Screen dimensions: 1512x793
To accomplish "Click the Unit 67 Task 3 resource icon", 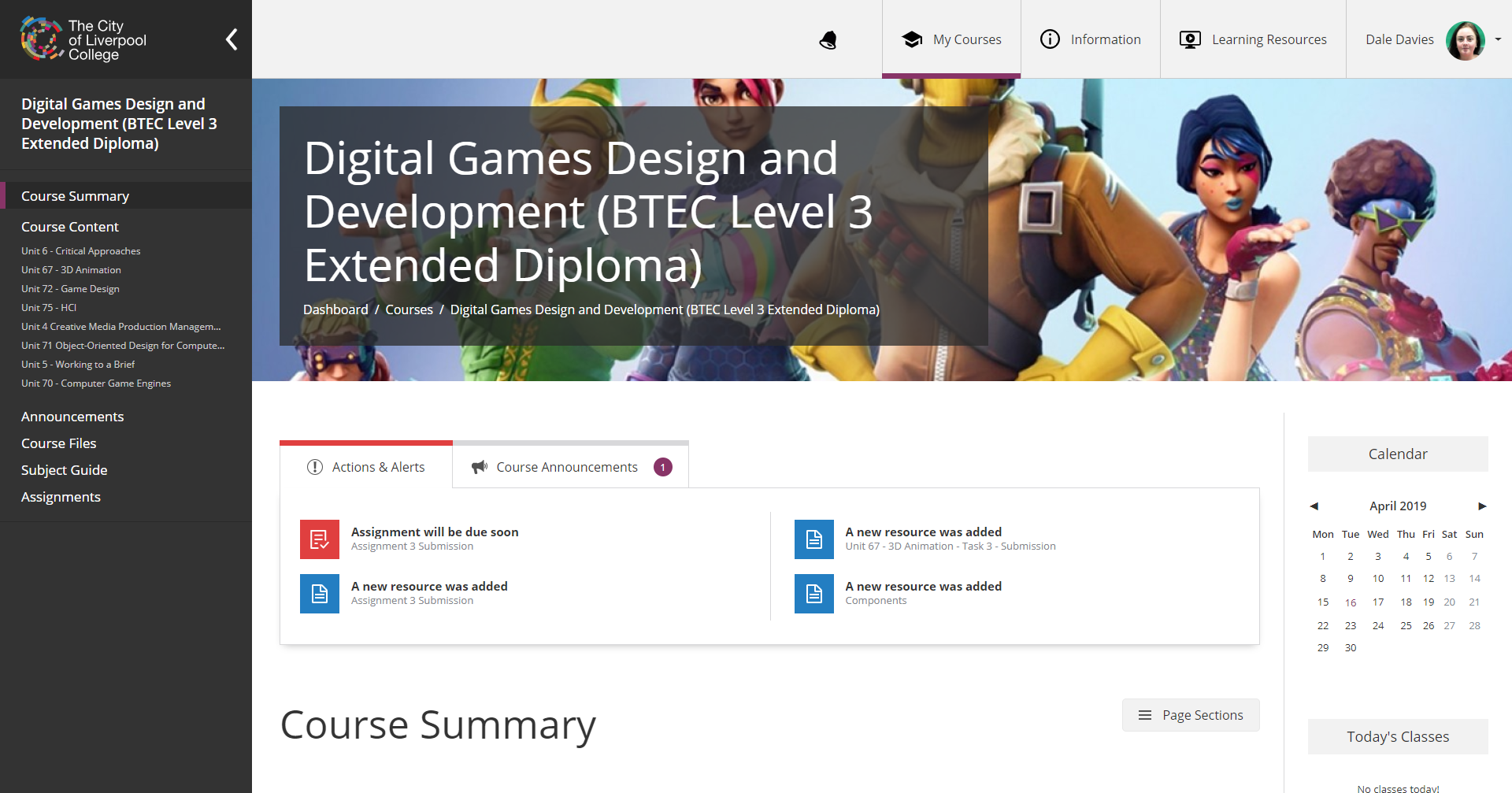I will coord(813,539).
